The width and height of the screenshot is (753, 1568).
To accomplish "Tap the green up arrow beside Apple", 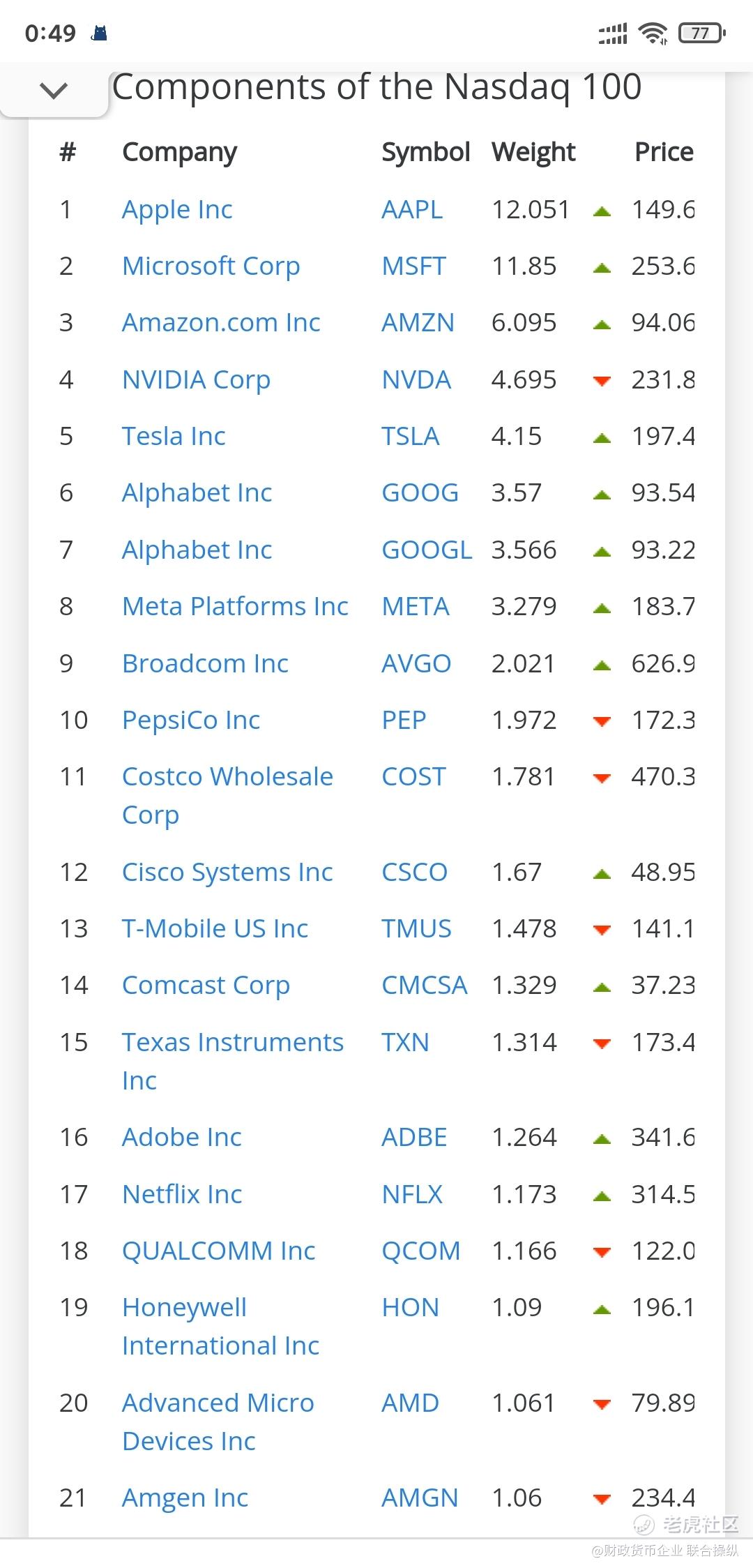I will pos(602,211).
